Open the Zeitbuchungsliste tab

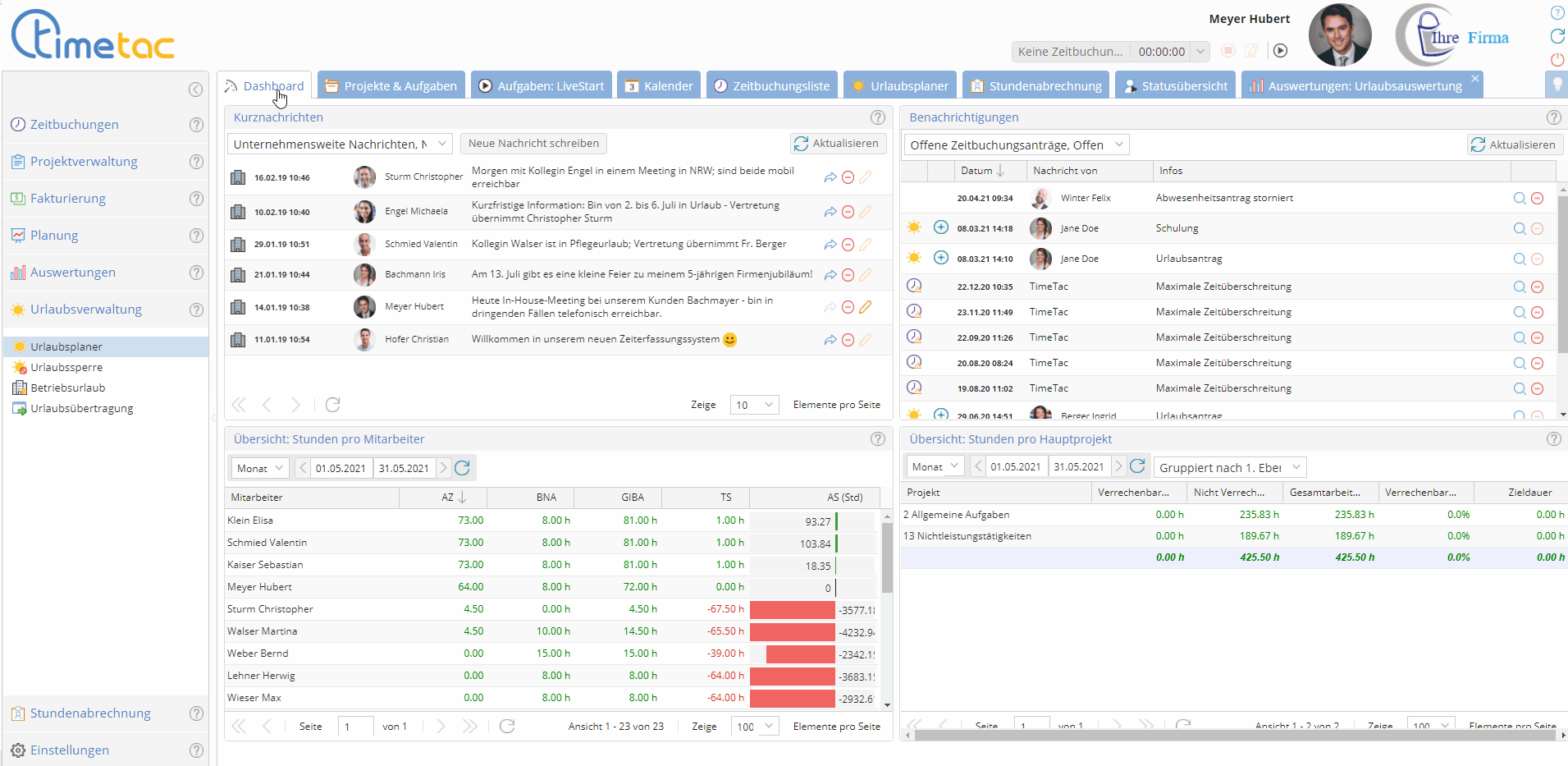click(x=771, y=85)
